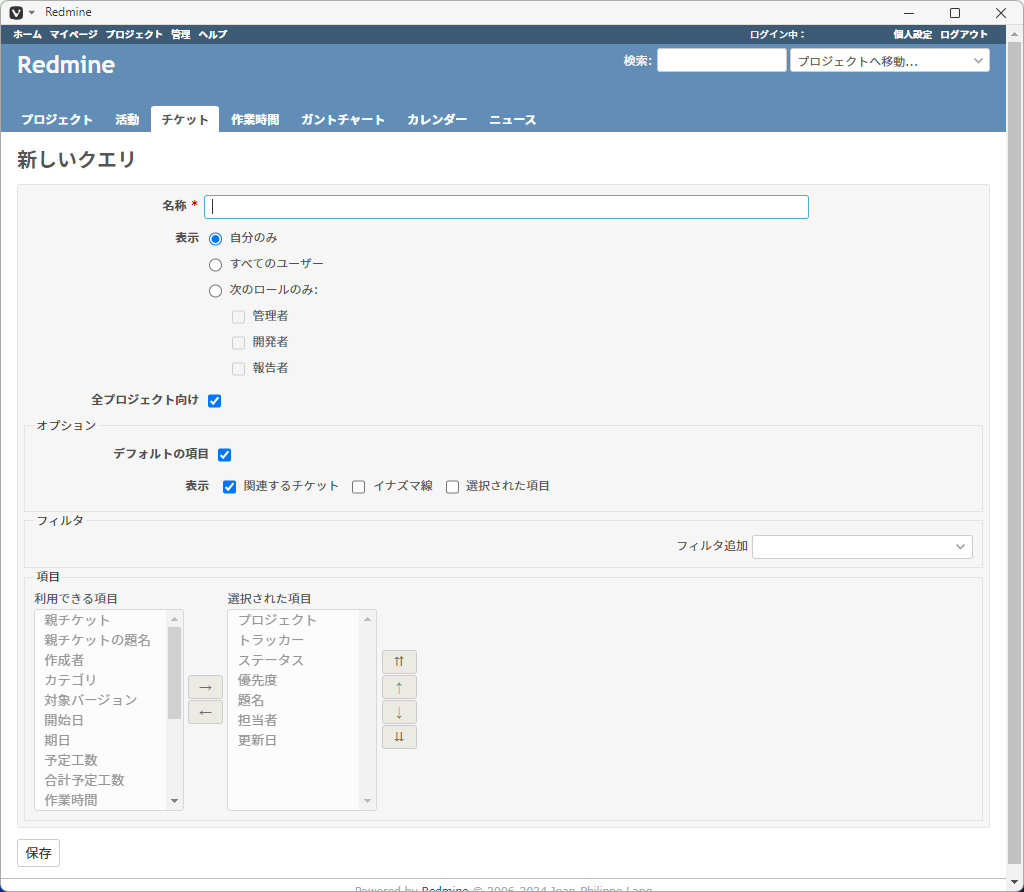Switch to the プロジェクト tab
This screenshot has height=892, width=1024.
click(x=57, y=119)
